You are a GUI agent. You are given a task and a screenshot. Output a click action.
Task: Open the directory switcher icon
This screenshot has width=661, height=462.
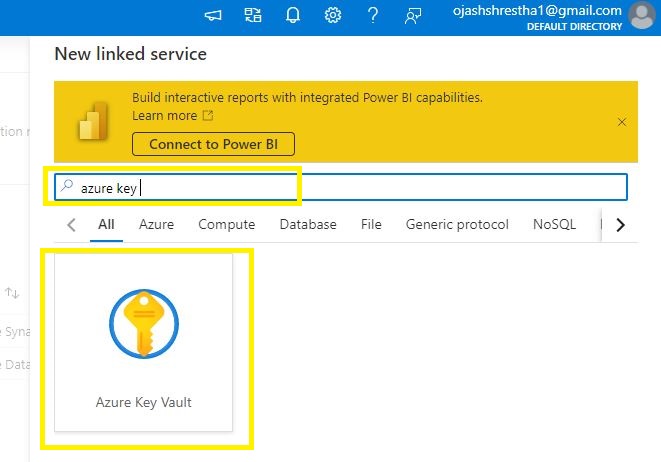253,15
